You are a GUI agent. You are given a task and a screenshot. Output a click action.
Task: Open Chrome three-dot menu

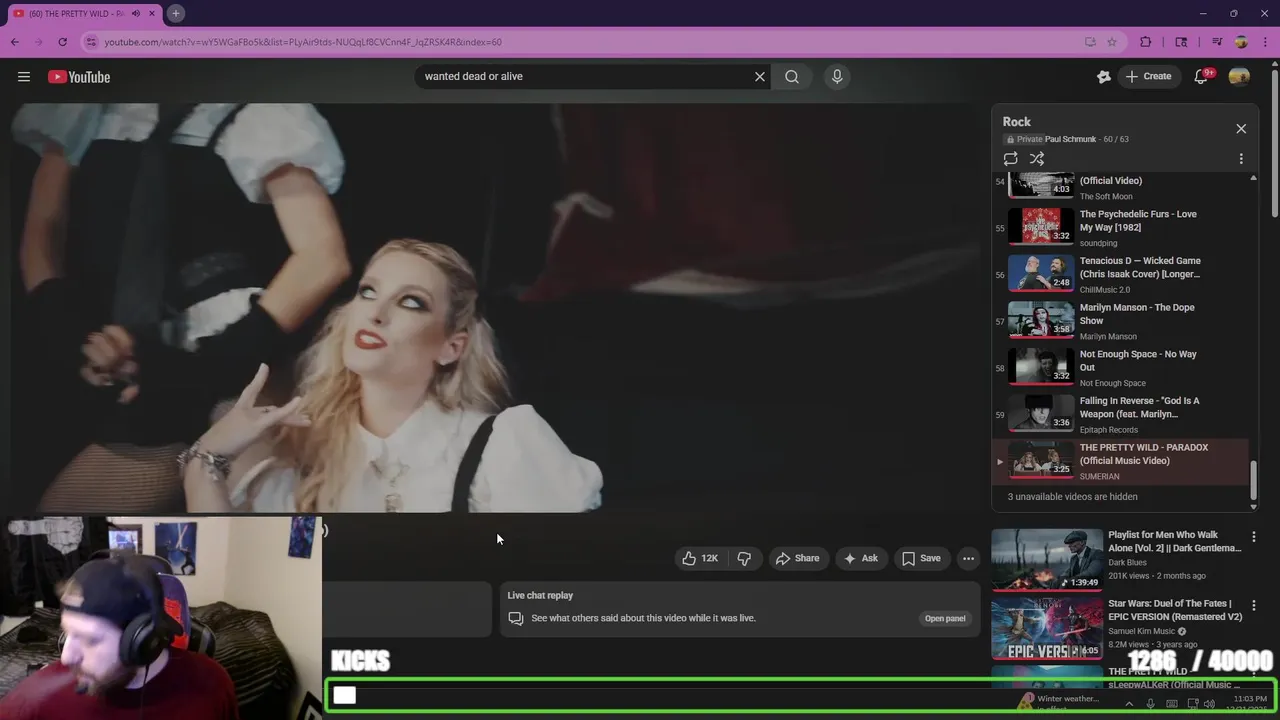1265,42
